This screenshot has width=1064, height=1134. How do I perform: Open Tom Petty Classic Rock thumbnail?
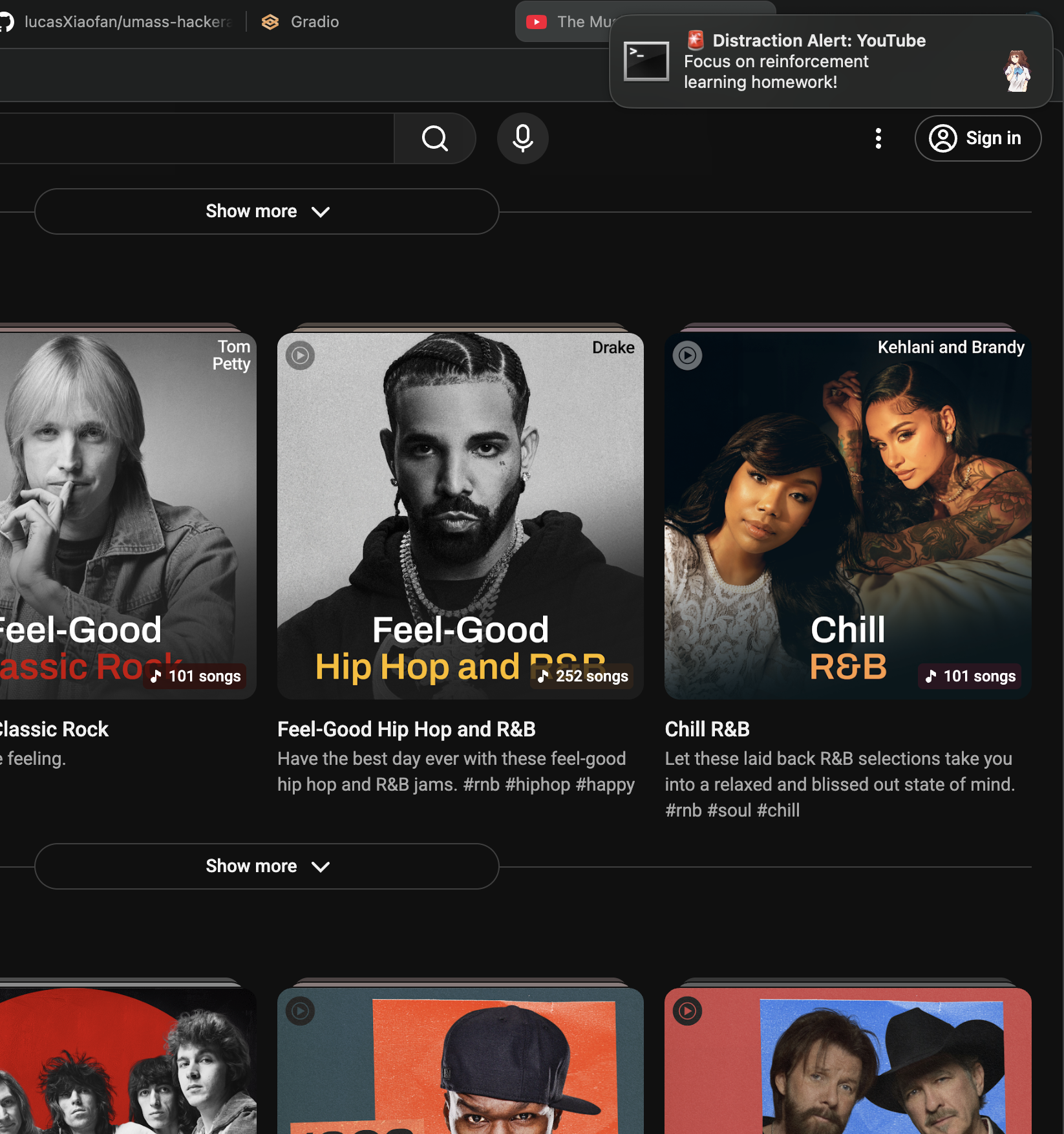(128, 516)
